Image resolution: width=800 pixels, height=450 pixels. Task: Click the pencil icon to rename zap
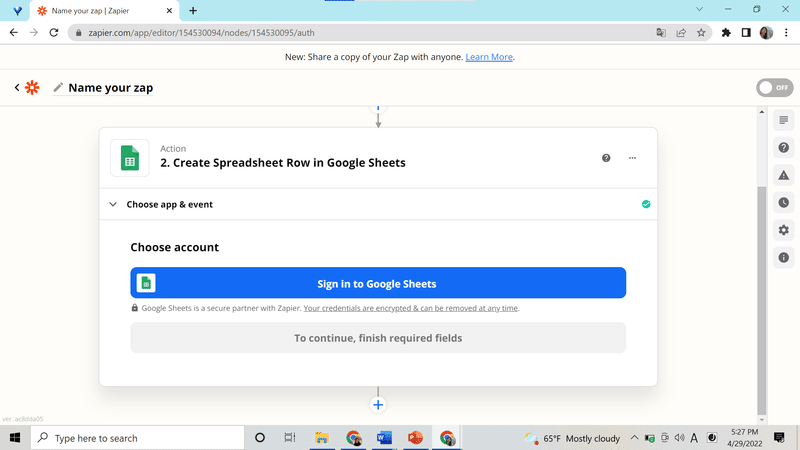coord(58,88)
